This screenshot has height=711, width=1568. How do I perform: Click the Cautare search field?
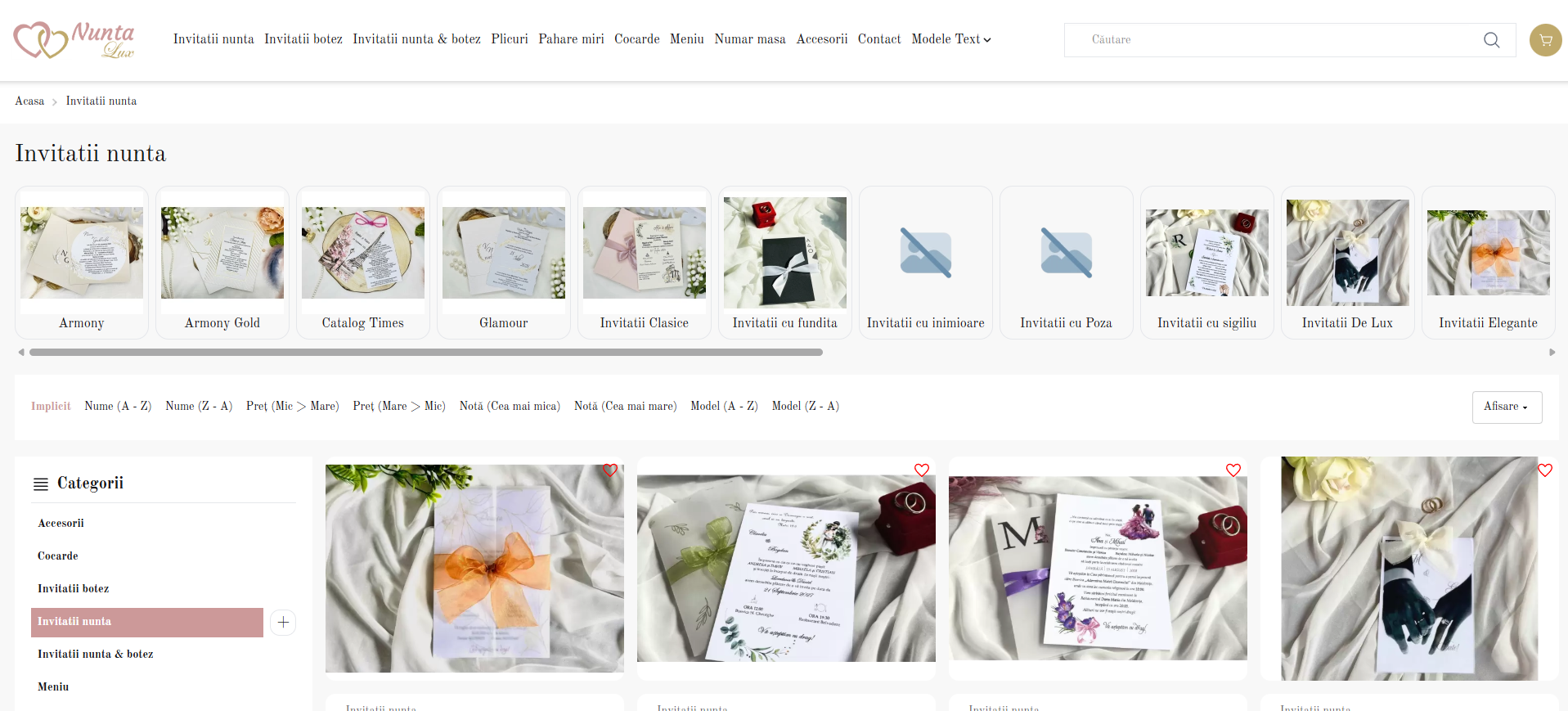pos(1268,40)
